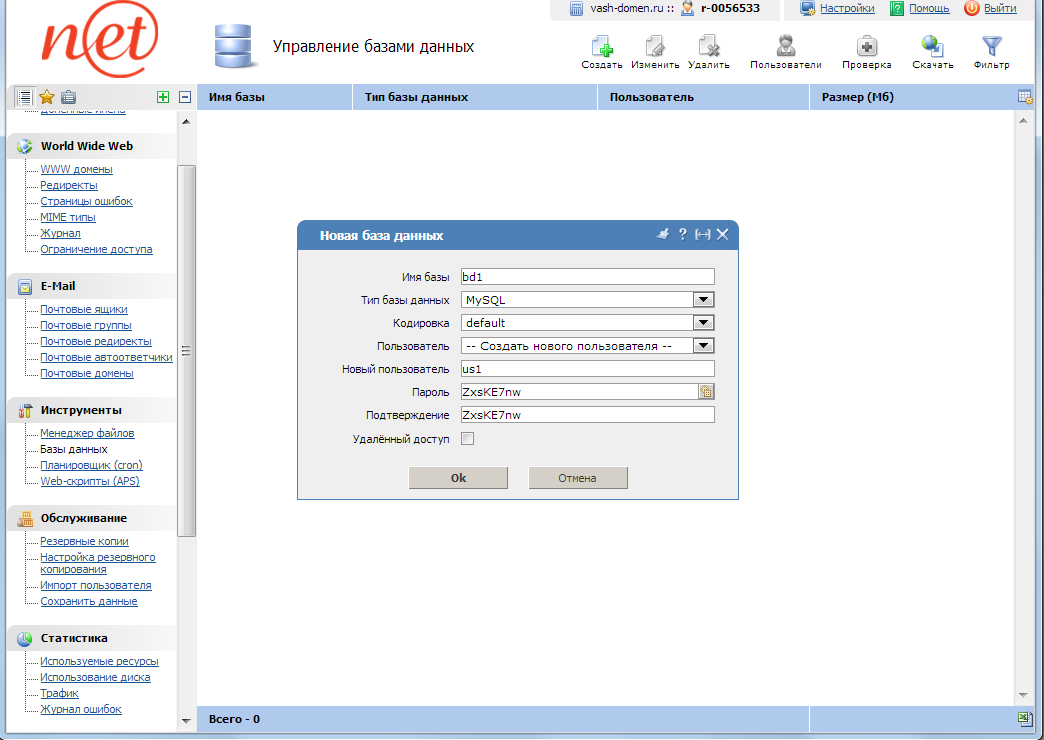This screenshot has height=740, width=1044.
Task: Open the Кодировка dropdown
Action: [x=704, y=323]
